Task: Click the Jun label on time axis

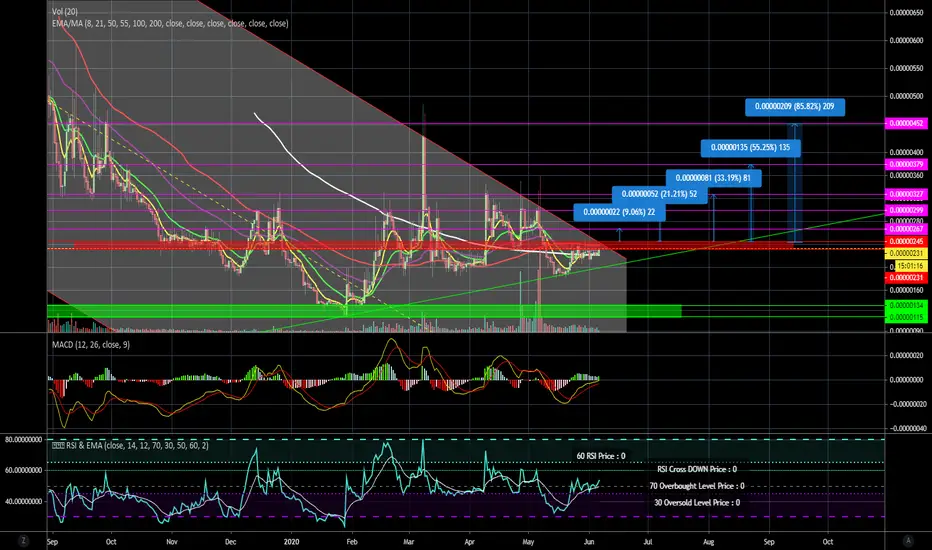Action: pyautogui.click(x=589, y=542)
